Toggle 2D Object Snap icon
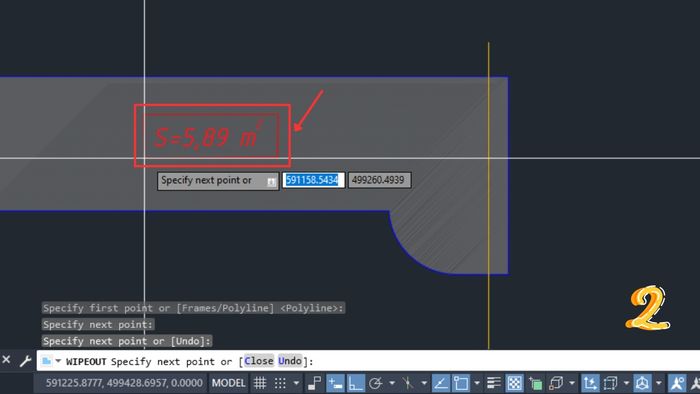 (461, 383)
